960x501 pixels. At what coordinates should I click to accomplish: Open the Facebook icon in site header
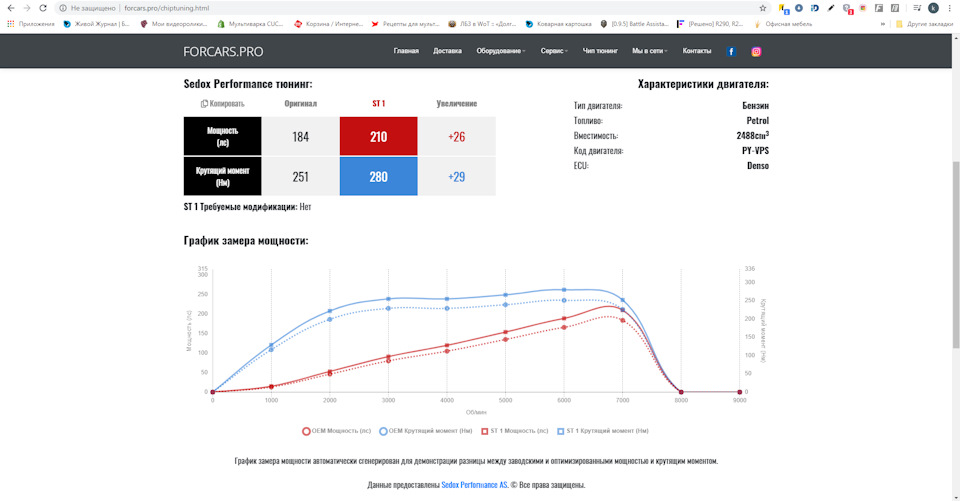tap(730, 51)
